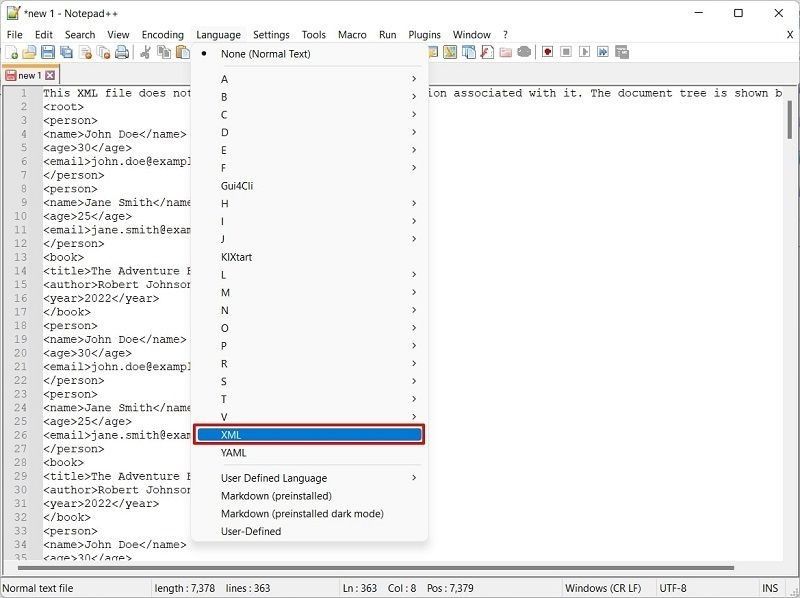Click the Paste clipboard icon
The width and height of the screenshot is (800, 598).
pos(182,52)
